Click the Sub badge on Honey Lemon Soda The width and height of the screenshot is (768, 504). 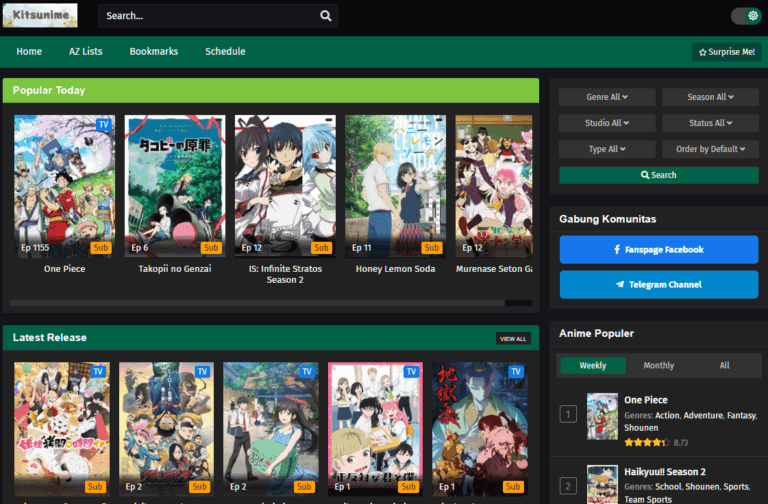click(432, 248)
